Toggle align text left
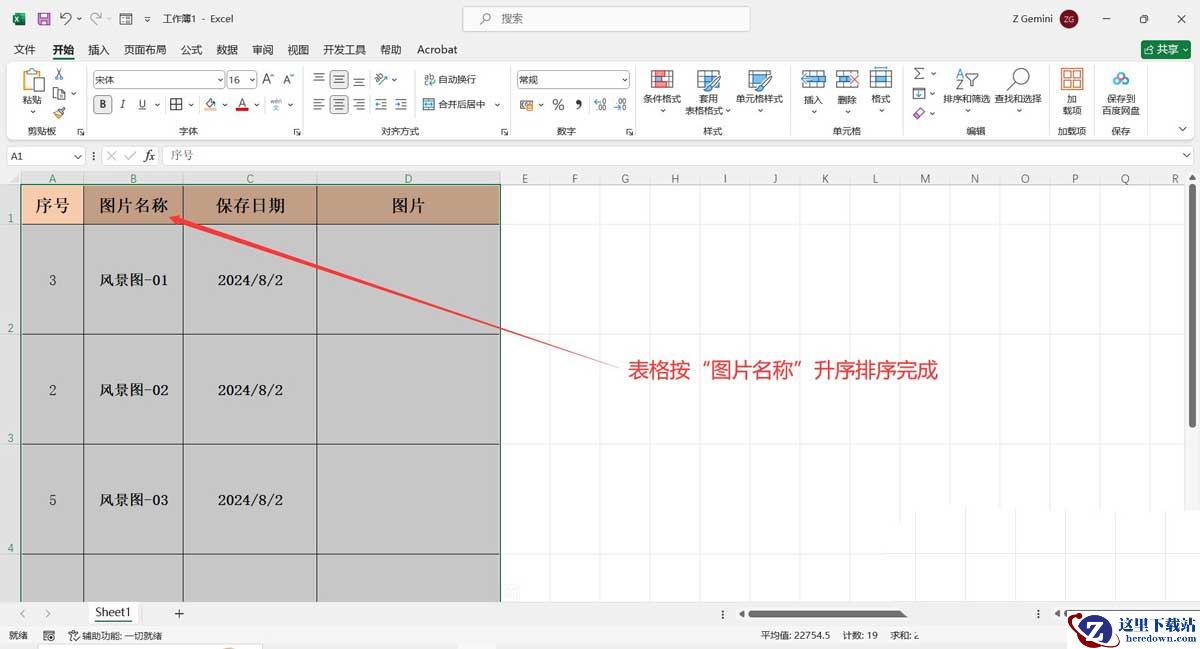 click(319, 104)
